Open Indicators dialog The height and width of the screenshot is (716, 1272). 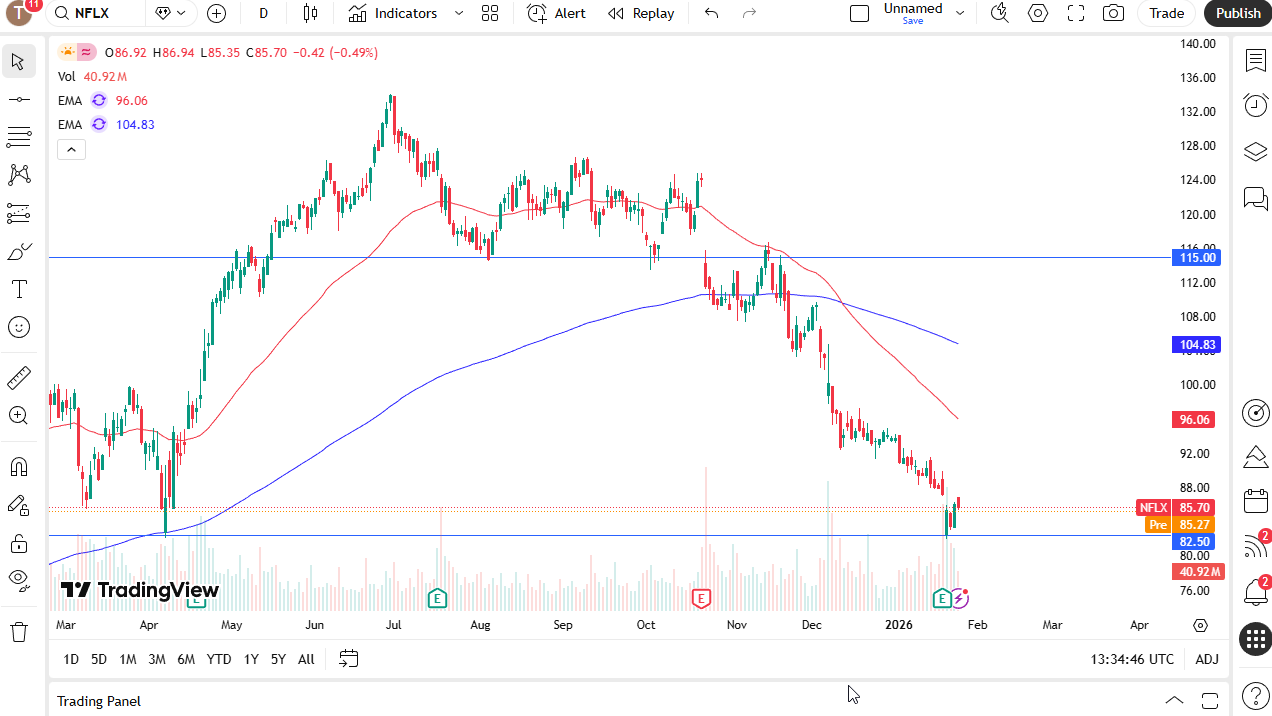point(393,13)
